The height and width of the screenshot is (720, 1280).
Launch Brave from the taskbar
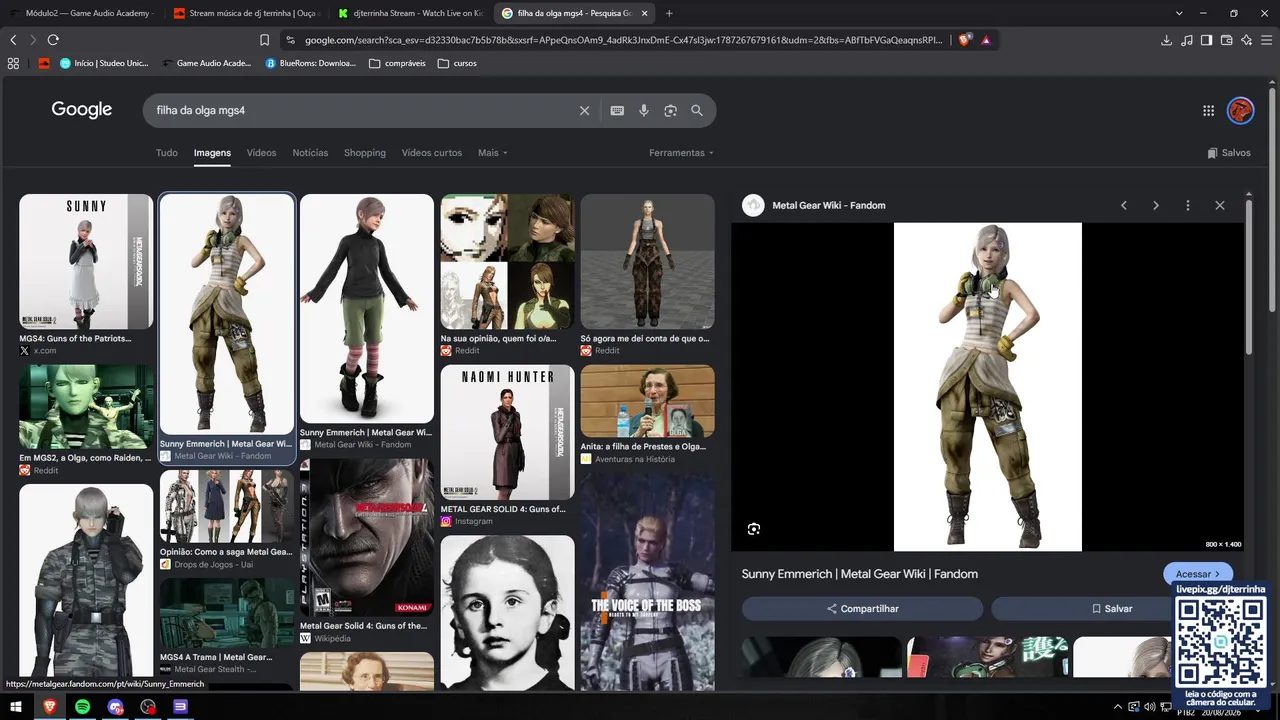(49, 707)
